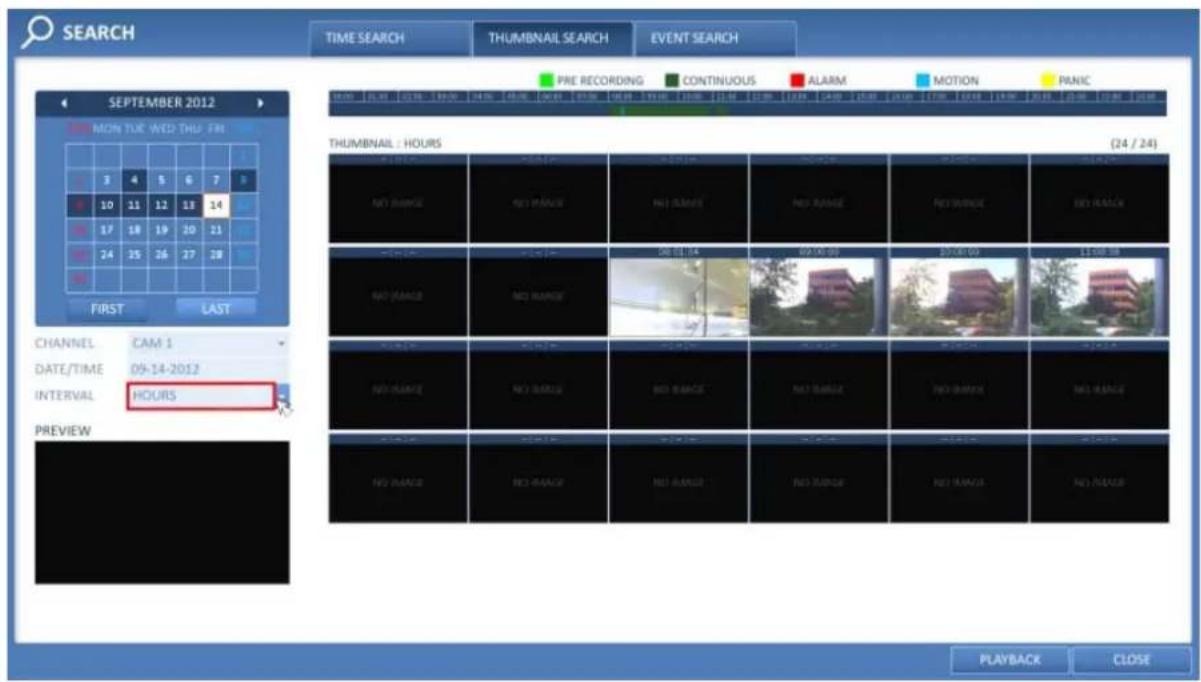
Task: Switch to the EVENT SEARCH tab
Action: pos(715,39)
